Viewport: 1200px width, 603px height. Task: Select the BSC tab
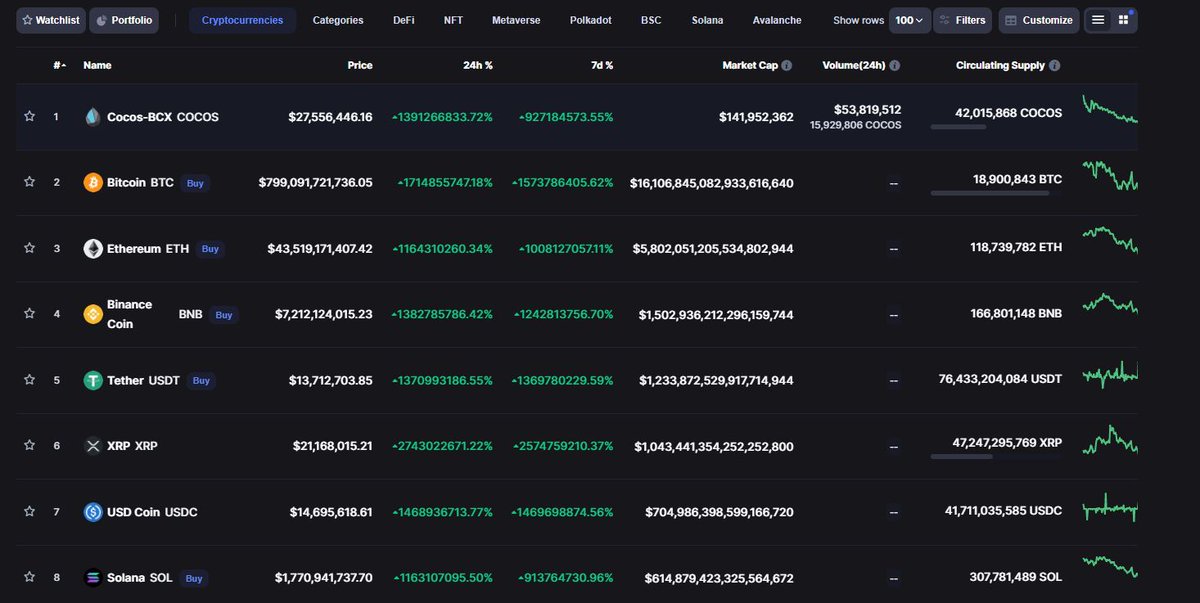[x=651, y=20]
